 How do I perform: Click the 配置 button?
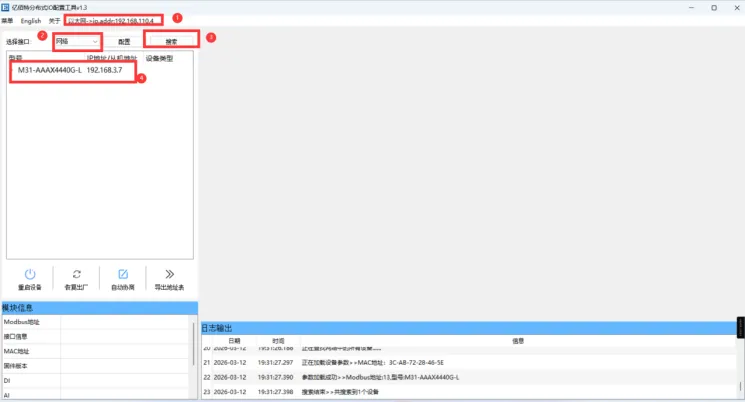click(x=124, y=42)
